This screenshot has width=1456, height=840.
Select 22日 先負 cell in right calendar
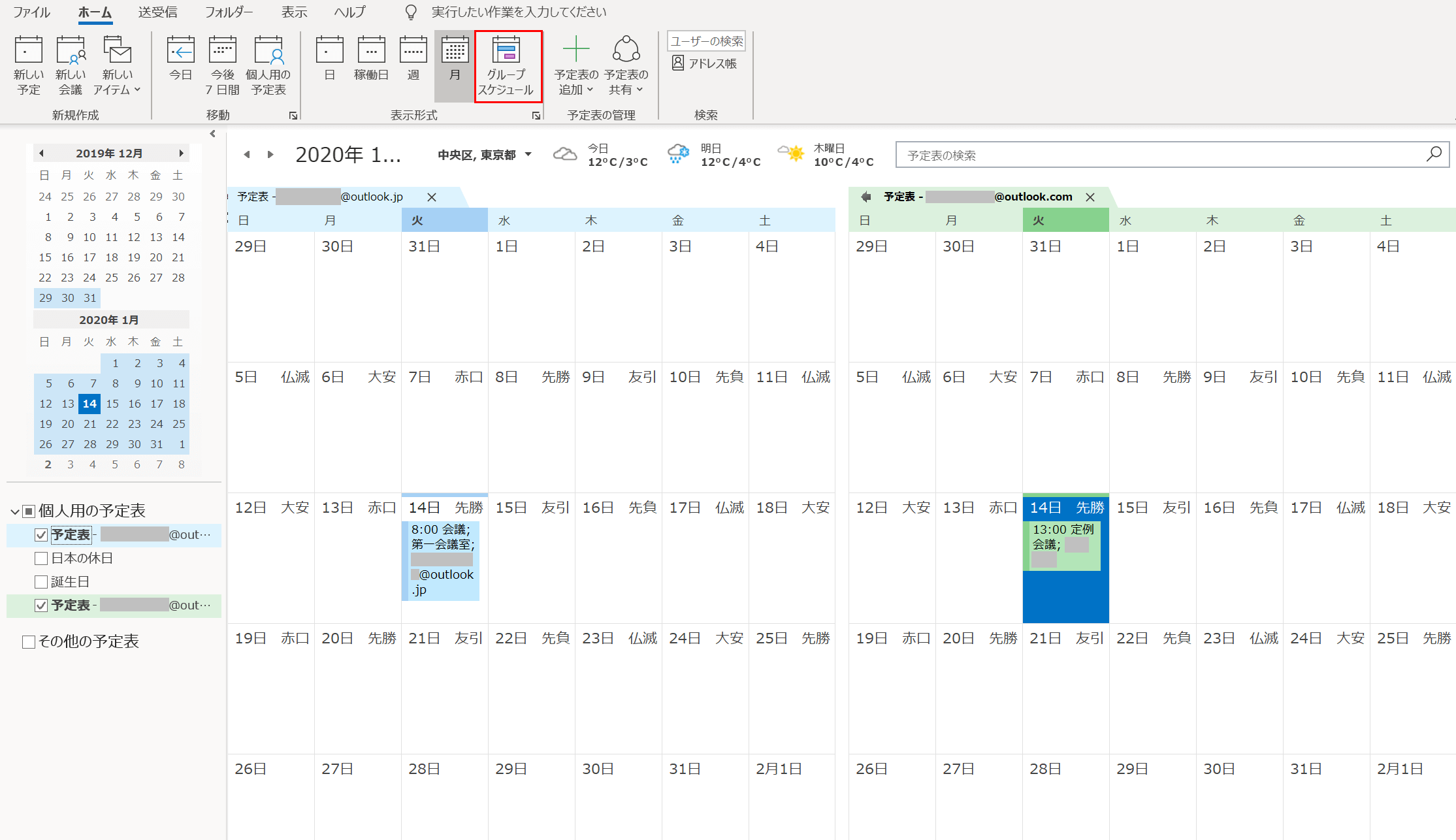1153,688
